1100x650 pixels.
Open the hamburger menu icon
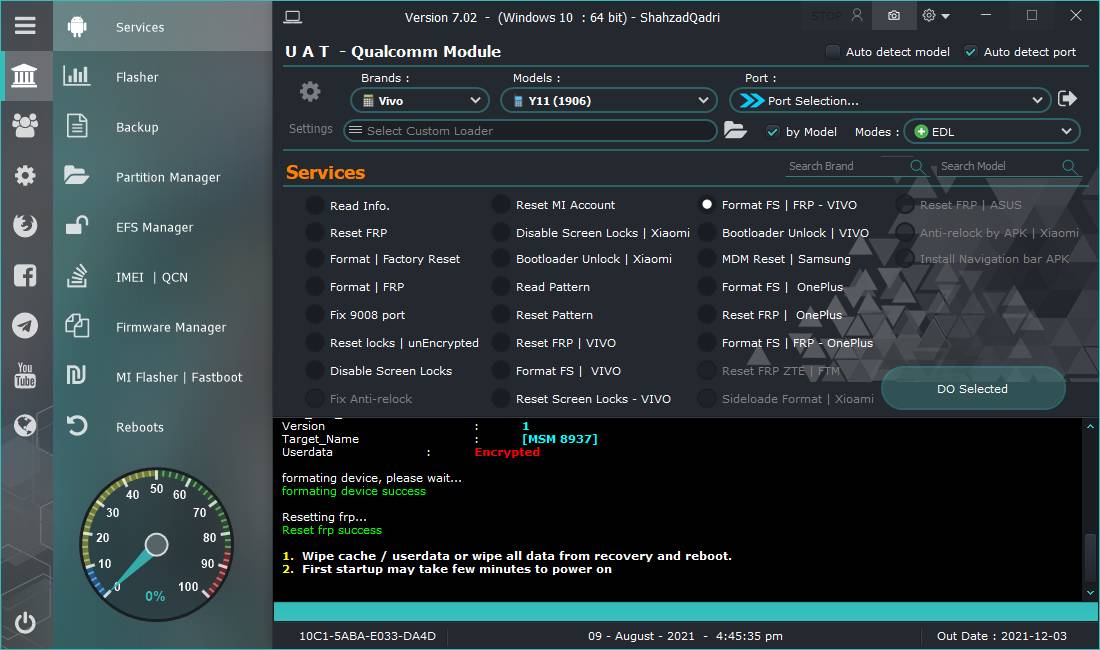tap(25, 26)
